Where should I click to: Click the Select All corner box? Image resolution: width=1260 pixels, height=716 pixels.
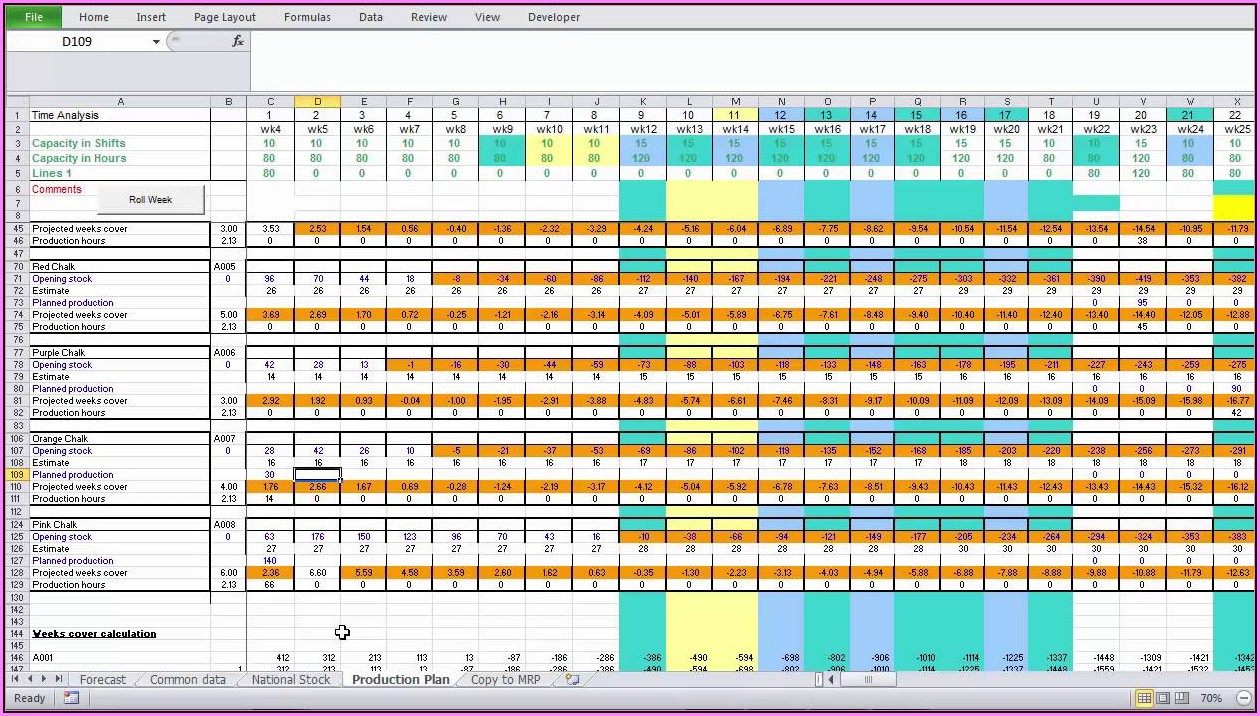click(x=17, y=101)
